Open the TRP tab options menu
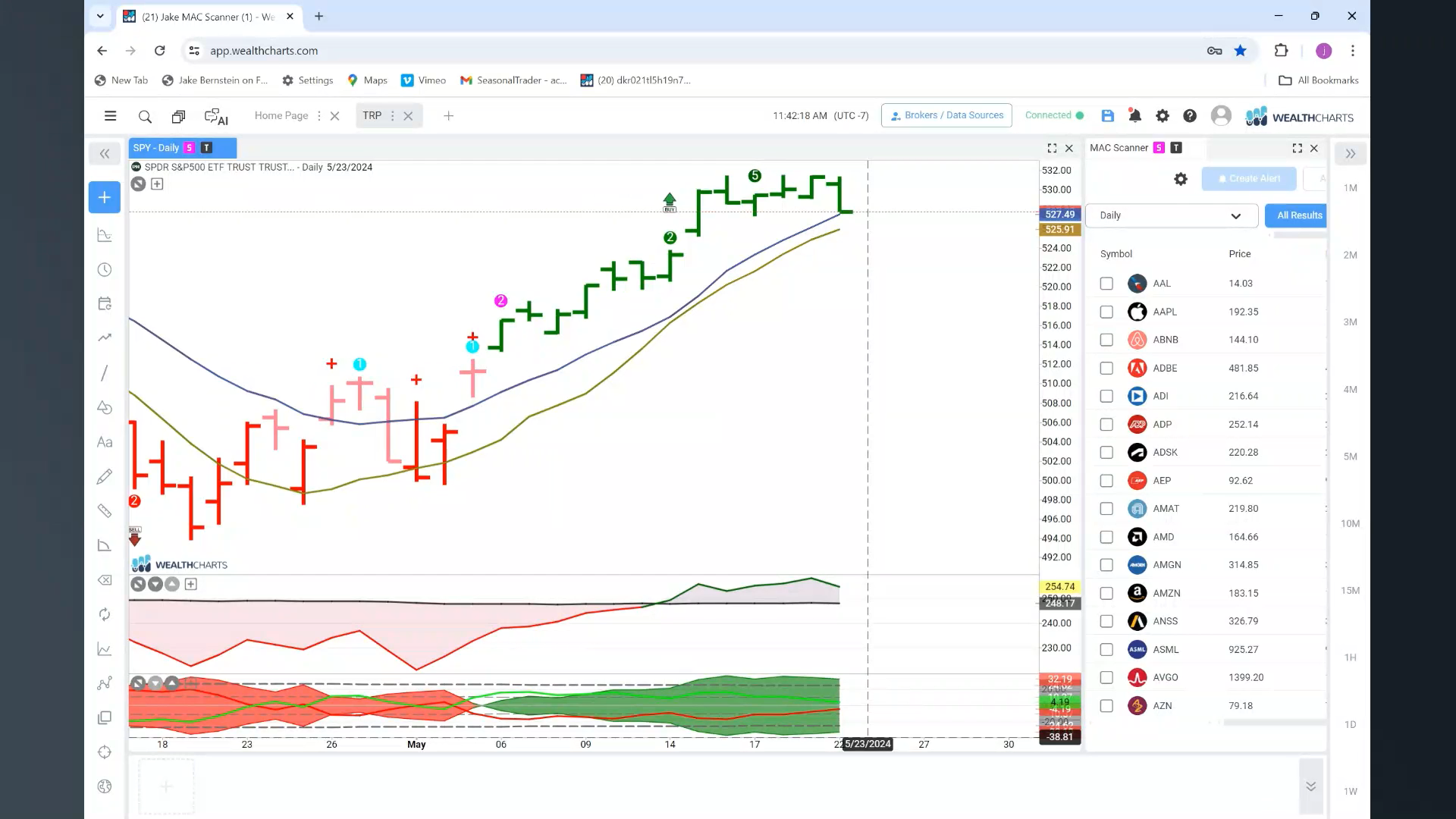The height and width of the screenshot is (819, 1456). [392, 116]
